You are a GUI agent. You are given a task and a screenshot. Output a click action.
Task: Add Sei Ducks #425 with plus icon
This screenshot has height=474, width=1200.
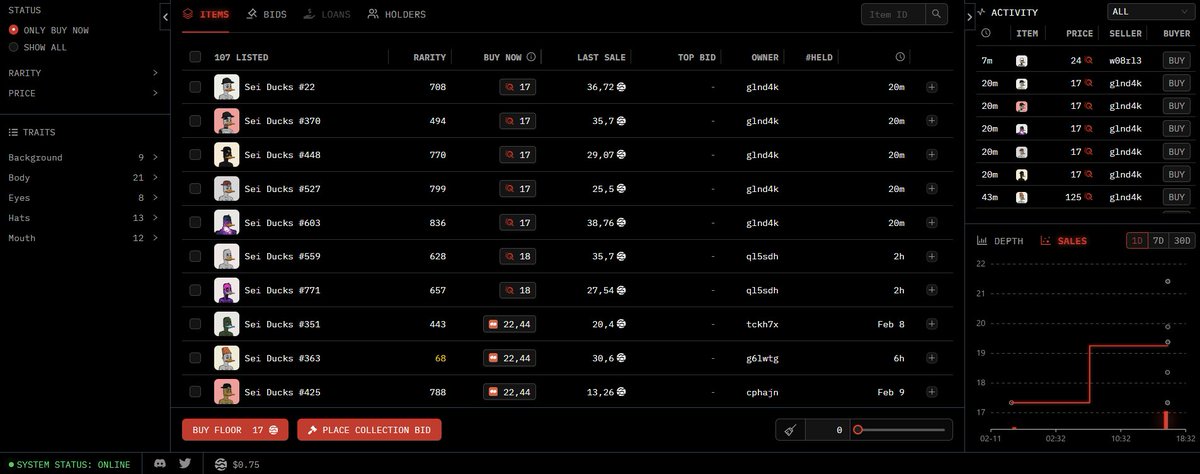coord(932,392)
